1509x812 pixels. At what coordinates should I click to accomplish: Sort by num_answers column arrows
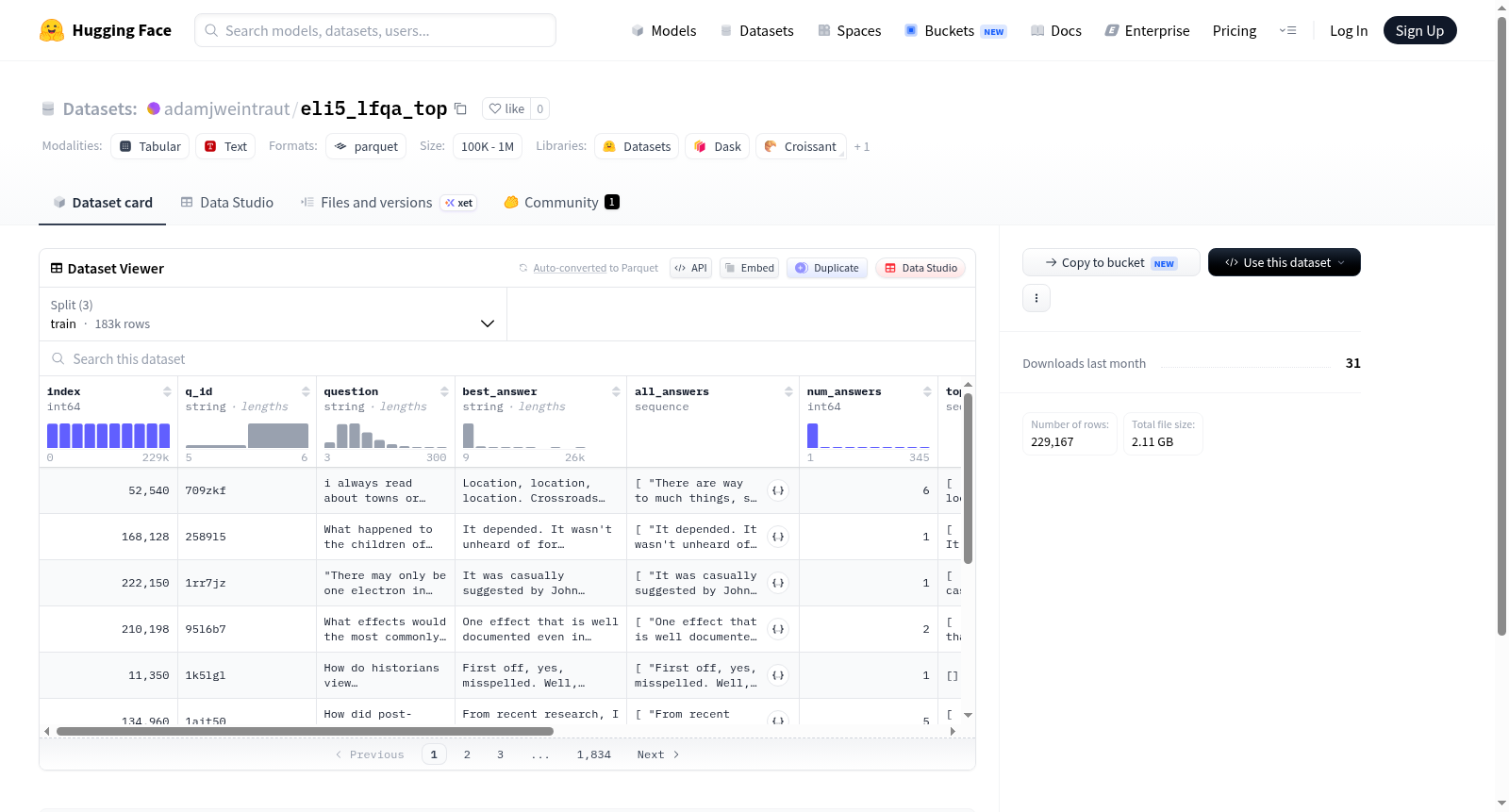tap(927, 391)
